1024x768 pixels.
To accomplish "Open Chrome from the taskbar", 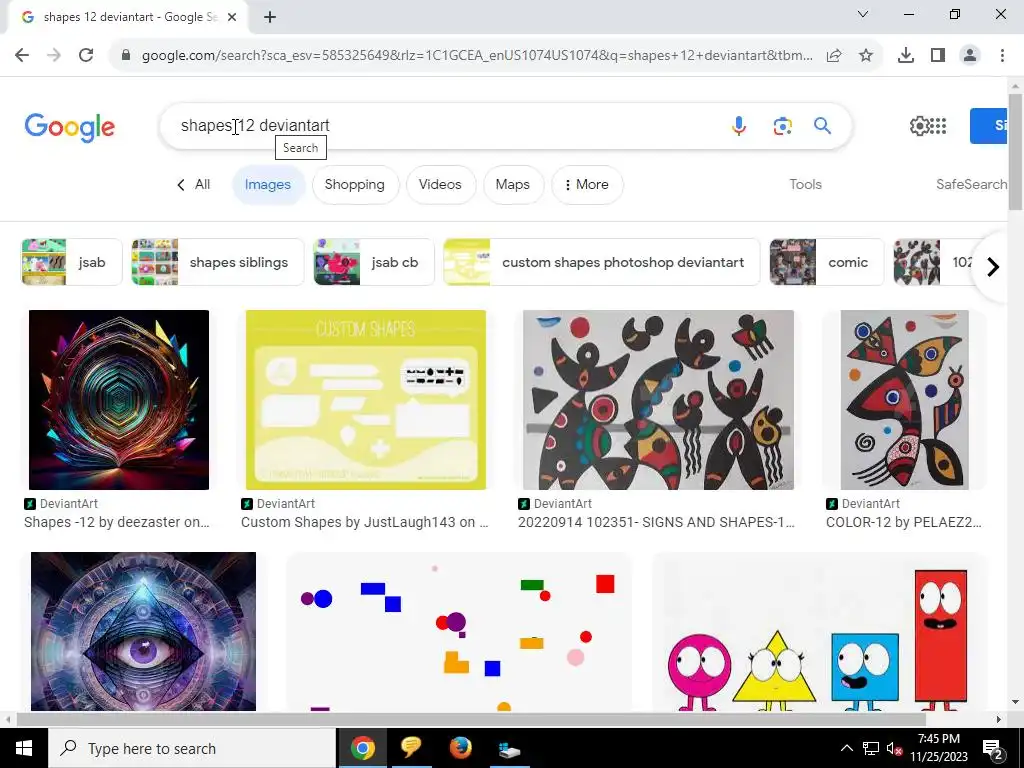I will tap(362, 748).
